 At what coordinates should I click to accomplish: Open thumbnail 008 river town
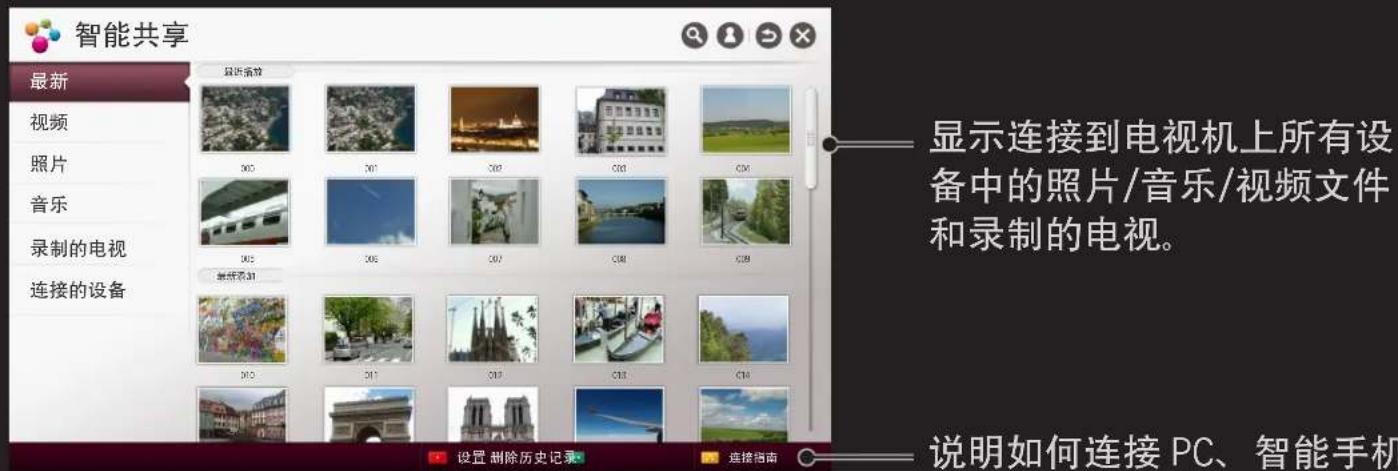pos(621,212)
